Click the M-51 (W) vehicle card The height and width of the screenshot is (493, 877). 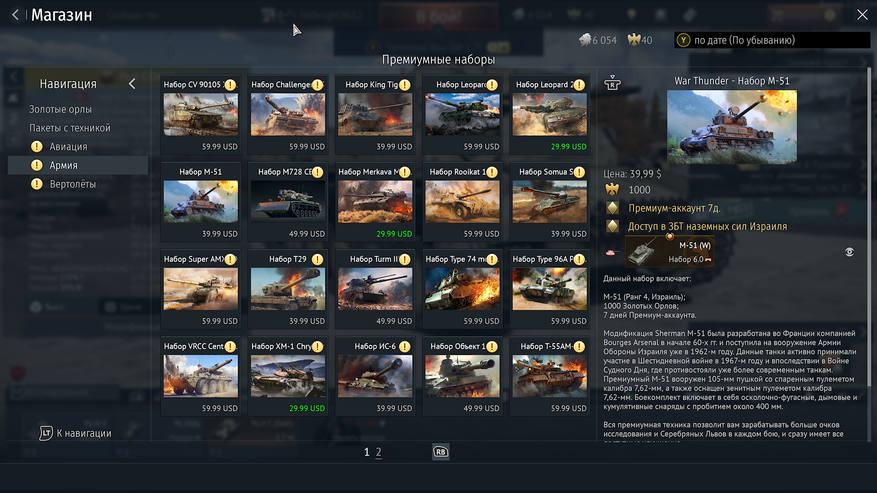click(669, 251)
